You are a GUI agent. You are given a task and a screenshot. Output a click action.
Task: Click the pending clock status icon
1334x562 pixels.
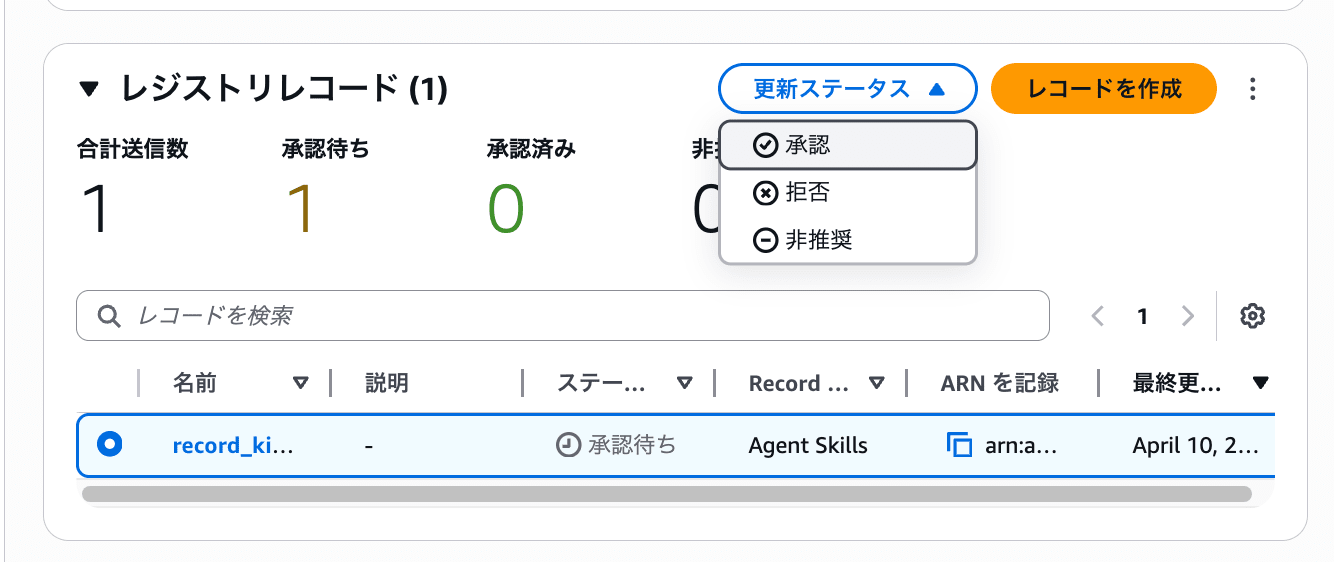568,445
